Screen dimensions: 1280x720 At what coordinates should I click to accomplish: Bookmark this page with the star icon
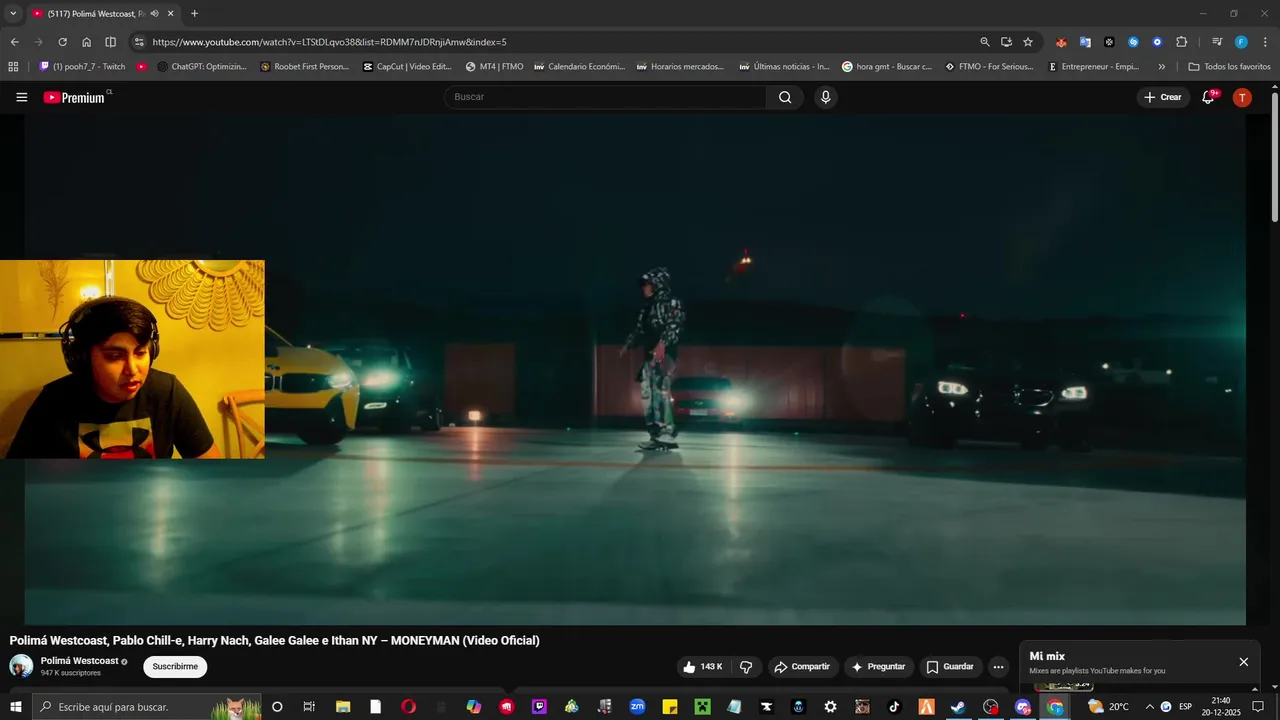(x=1028, y=42)
